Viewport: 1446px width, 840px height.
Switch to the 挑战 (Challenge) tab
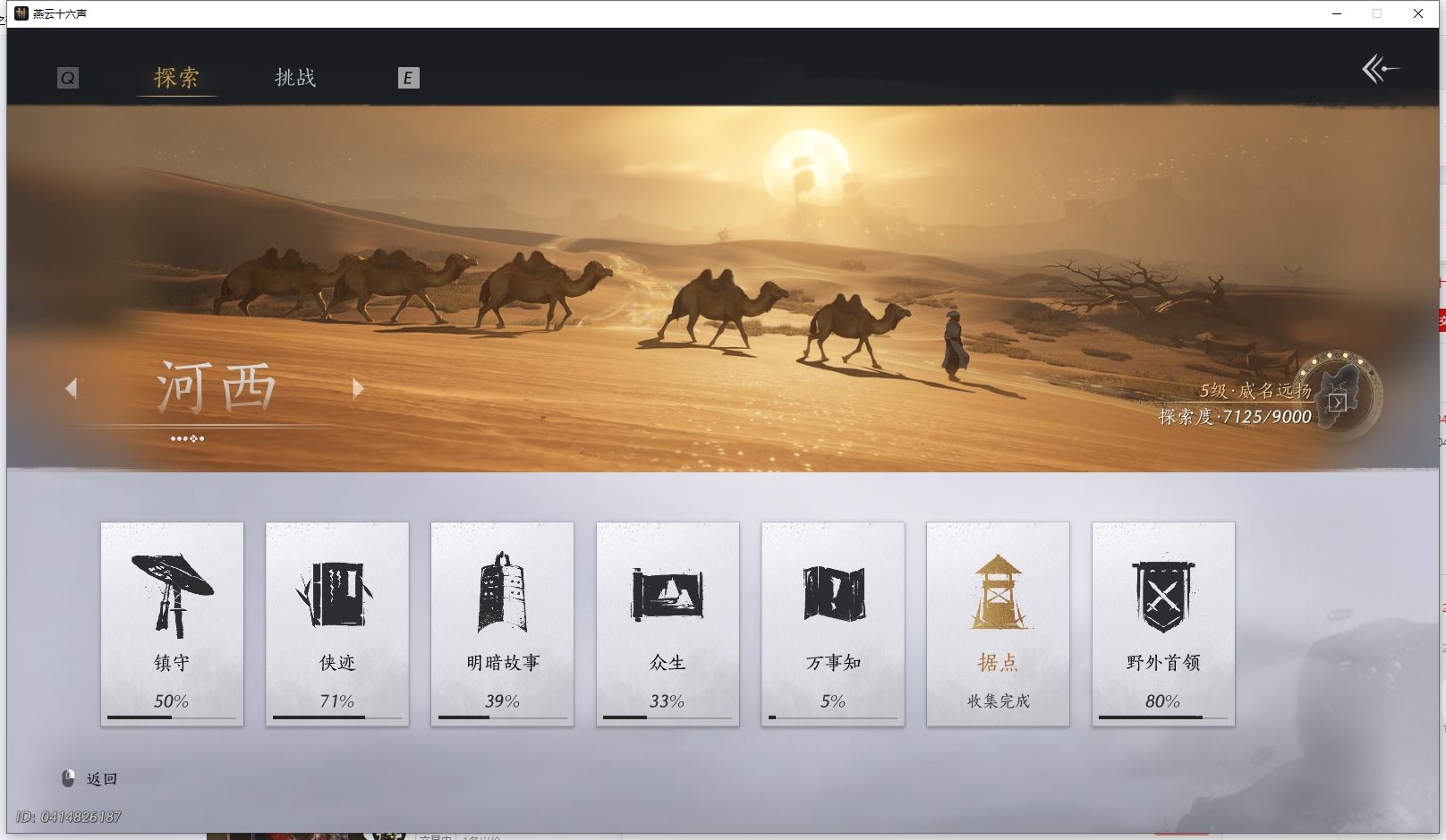(x=294, y=79)
